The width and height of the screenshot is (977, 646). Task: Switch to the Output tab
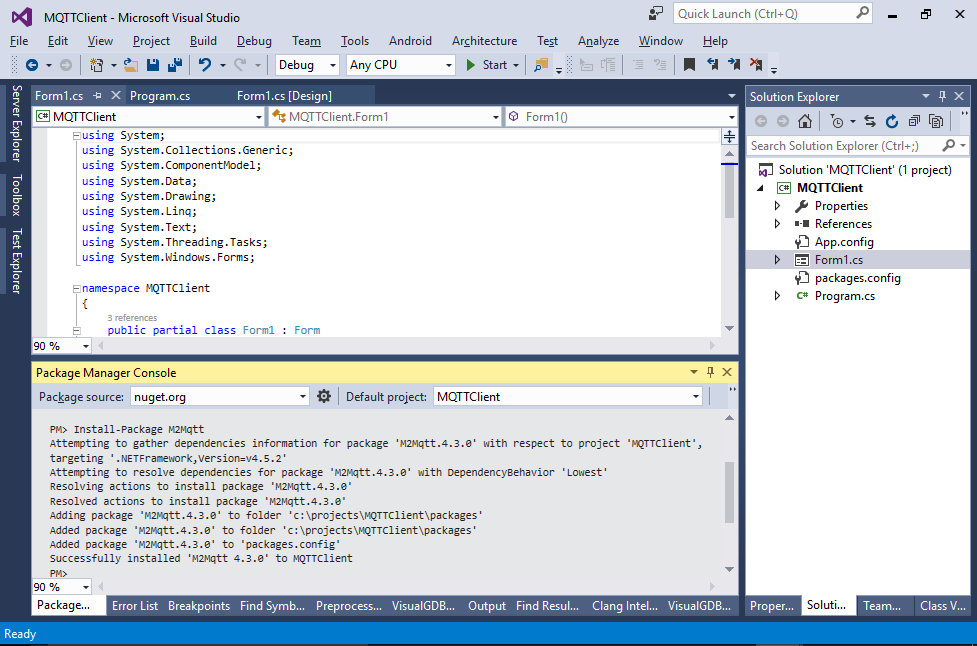487,606
